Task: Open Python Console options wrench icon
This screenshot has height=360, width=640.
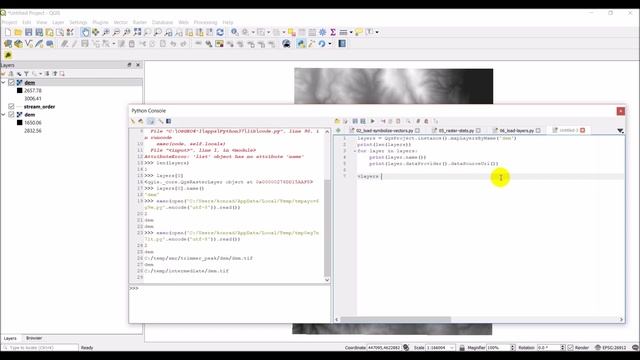Action: [x=161, y=121]
